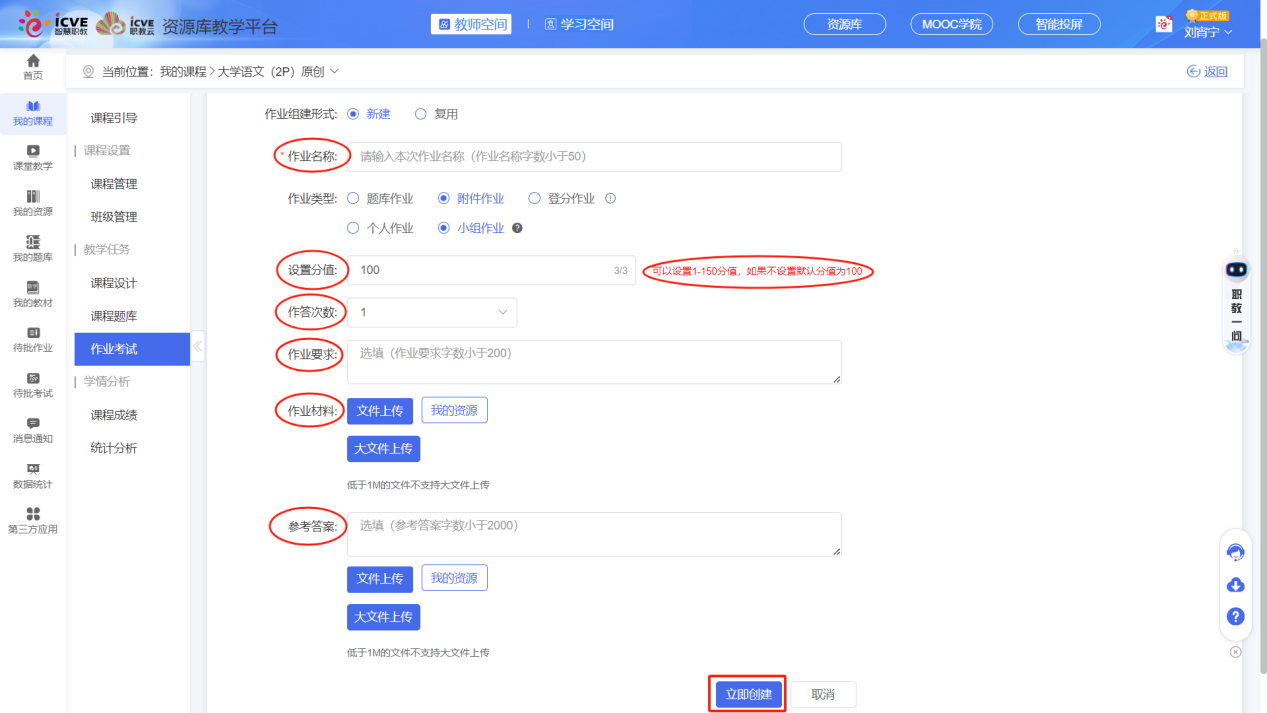Open the user account dropdown 刘肯宇

tap(1207, 32)
